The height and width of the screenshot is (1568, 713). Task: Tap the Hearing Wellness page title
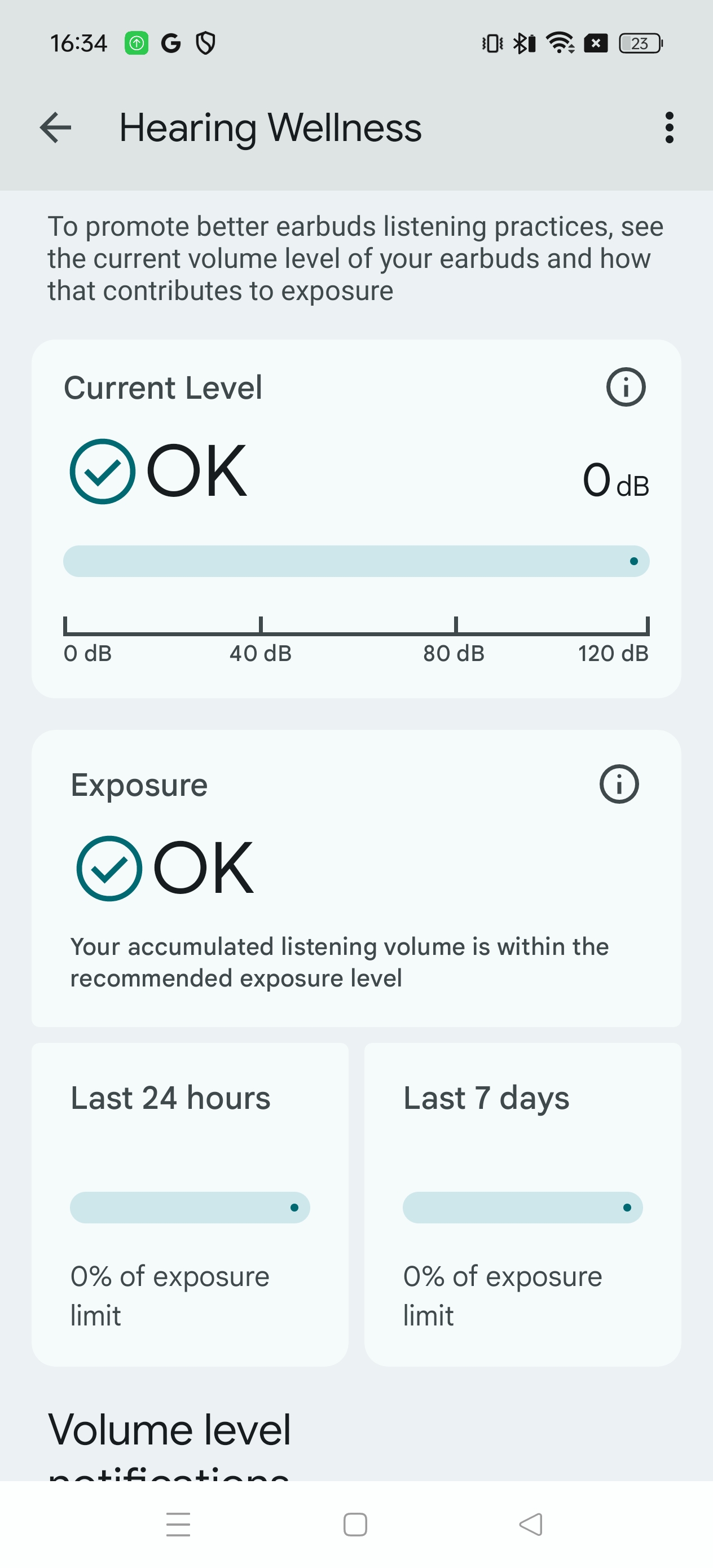point(270,128)
